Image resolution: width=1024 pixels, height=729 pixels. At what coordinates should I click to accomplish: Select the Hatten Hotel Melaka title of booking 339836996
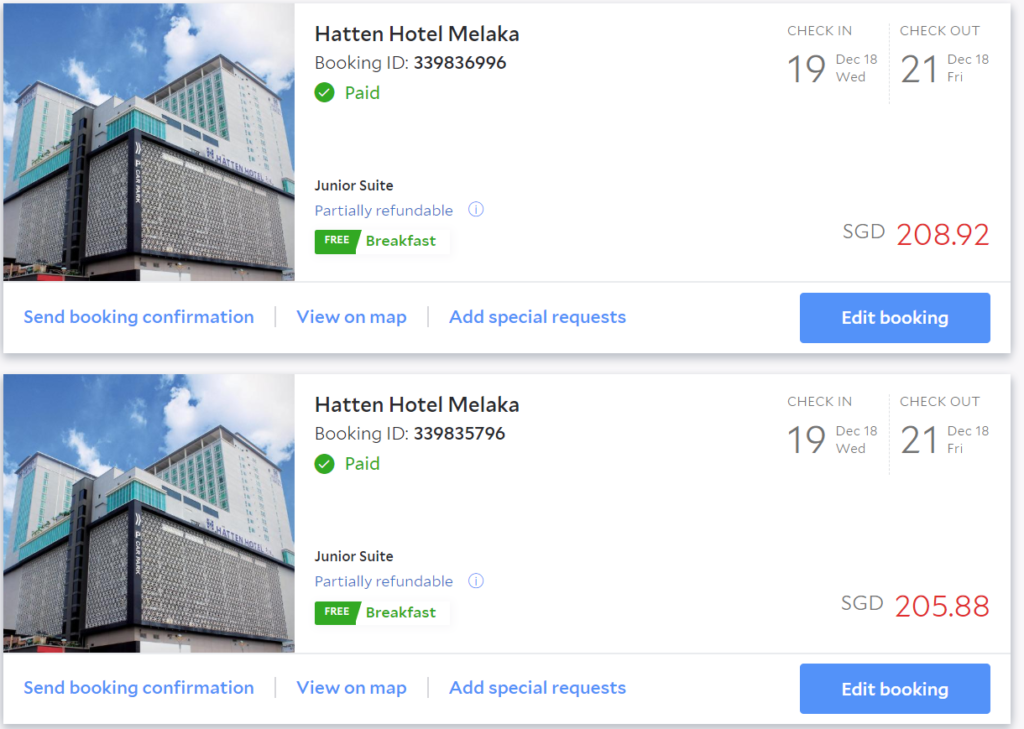point(417,33)
